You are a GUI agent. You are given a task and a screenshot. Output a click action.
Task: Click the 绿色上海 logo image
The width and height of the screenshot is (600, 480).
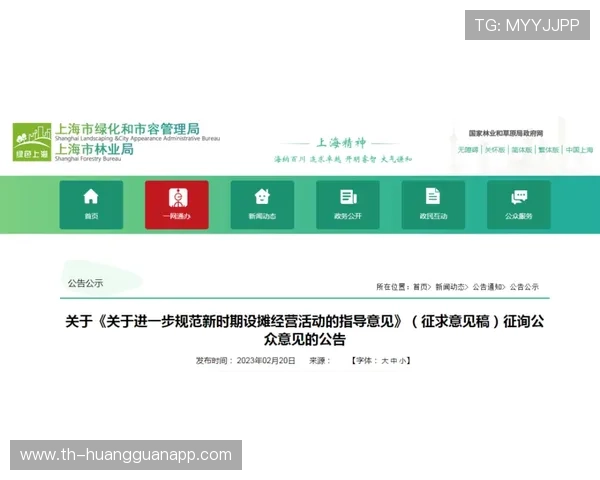[32, 142]
